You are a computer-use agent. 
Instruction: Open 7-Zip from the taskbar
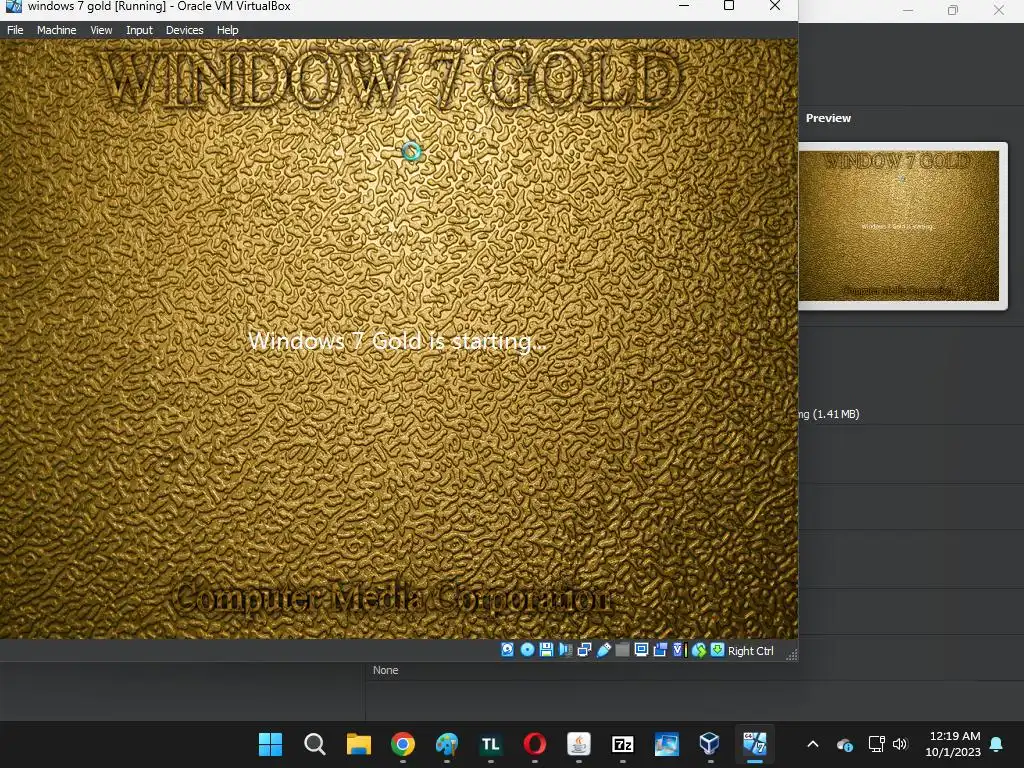[x=622, y=744]
